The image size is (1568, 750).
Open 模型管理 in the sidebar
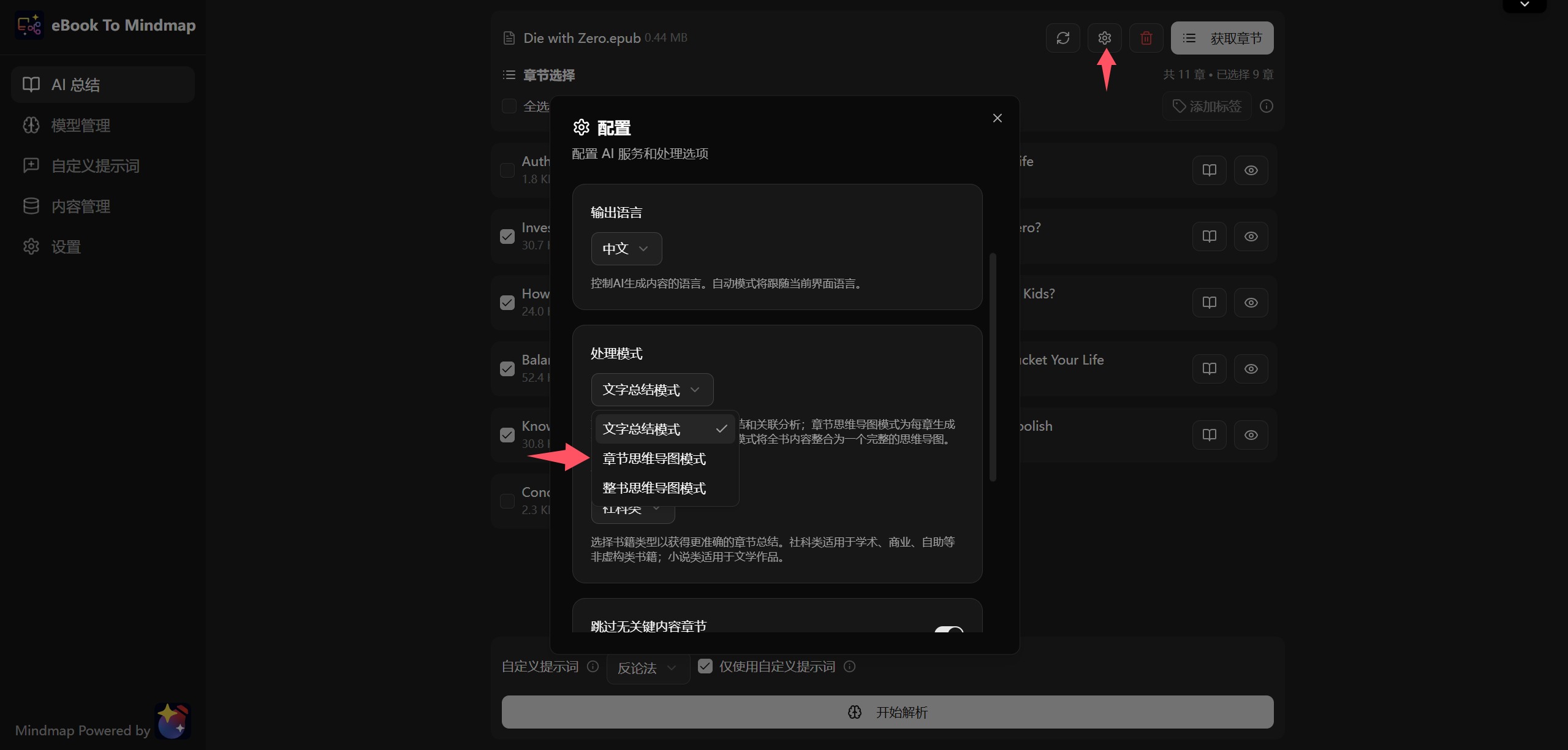tap(81, 125)
